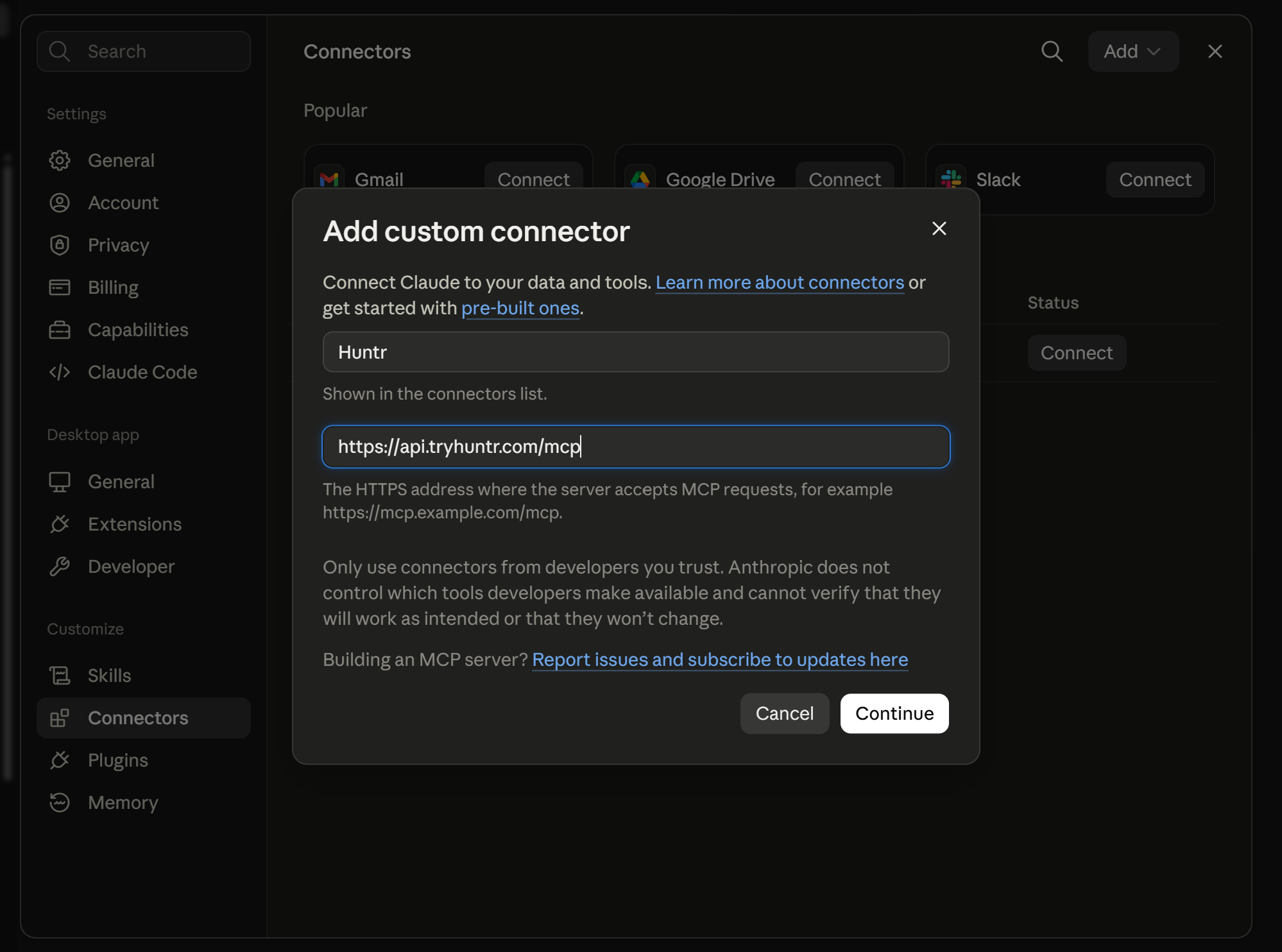Screen dimensions: 1282x952
Task: Click the Privacy shield icon
Action: point(60,245)
